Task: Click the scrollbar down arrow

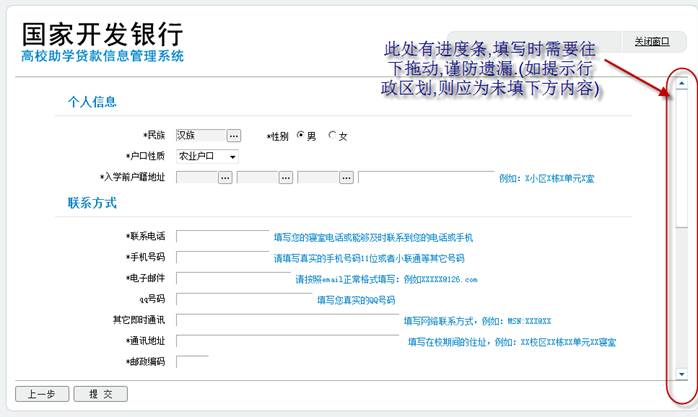Action: pos(681,373)
